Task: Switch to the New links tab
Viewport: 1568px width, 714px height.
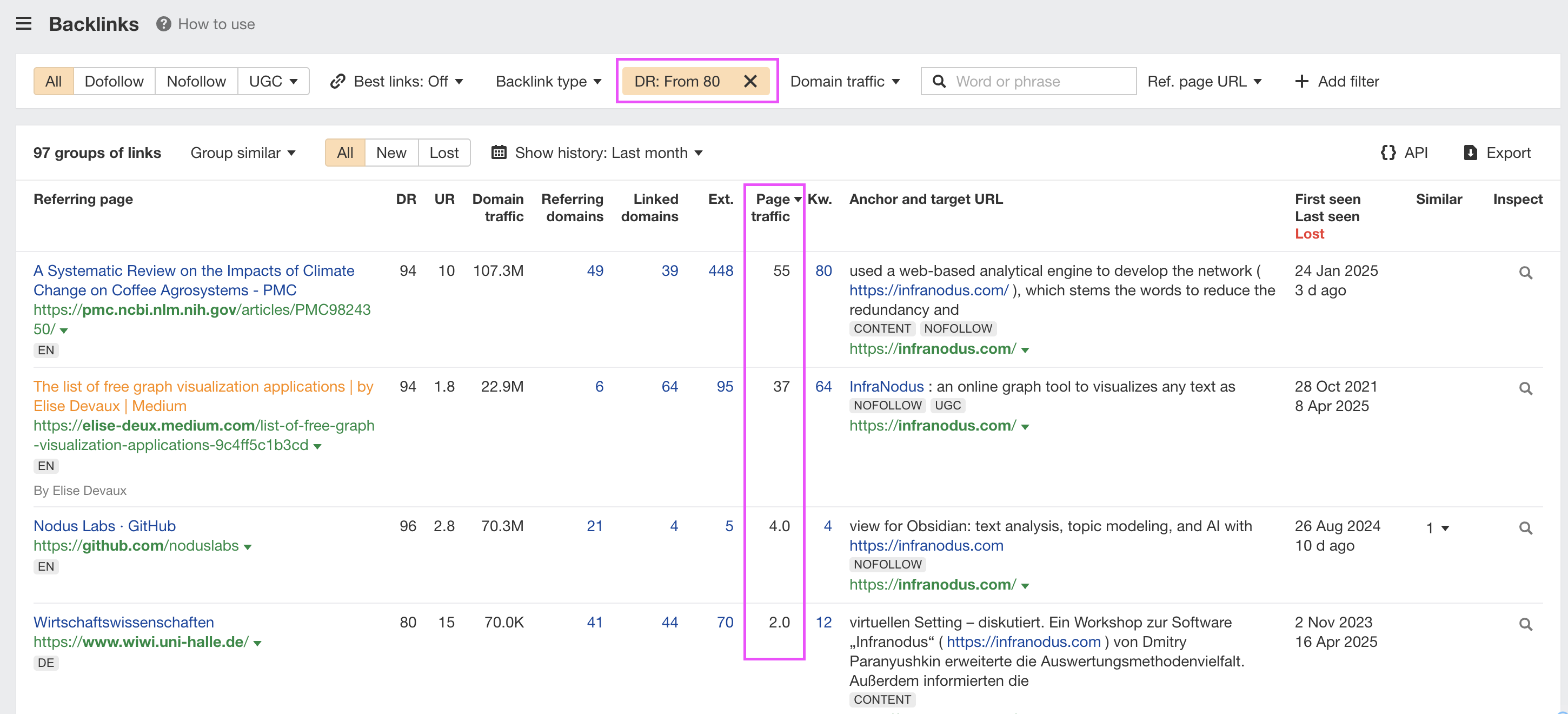Action: [x=391, y=153]
